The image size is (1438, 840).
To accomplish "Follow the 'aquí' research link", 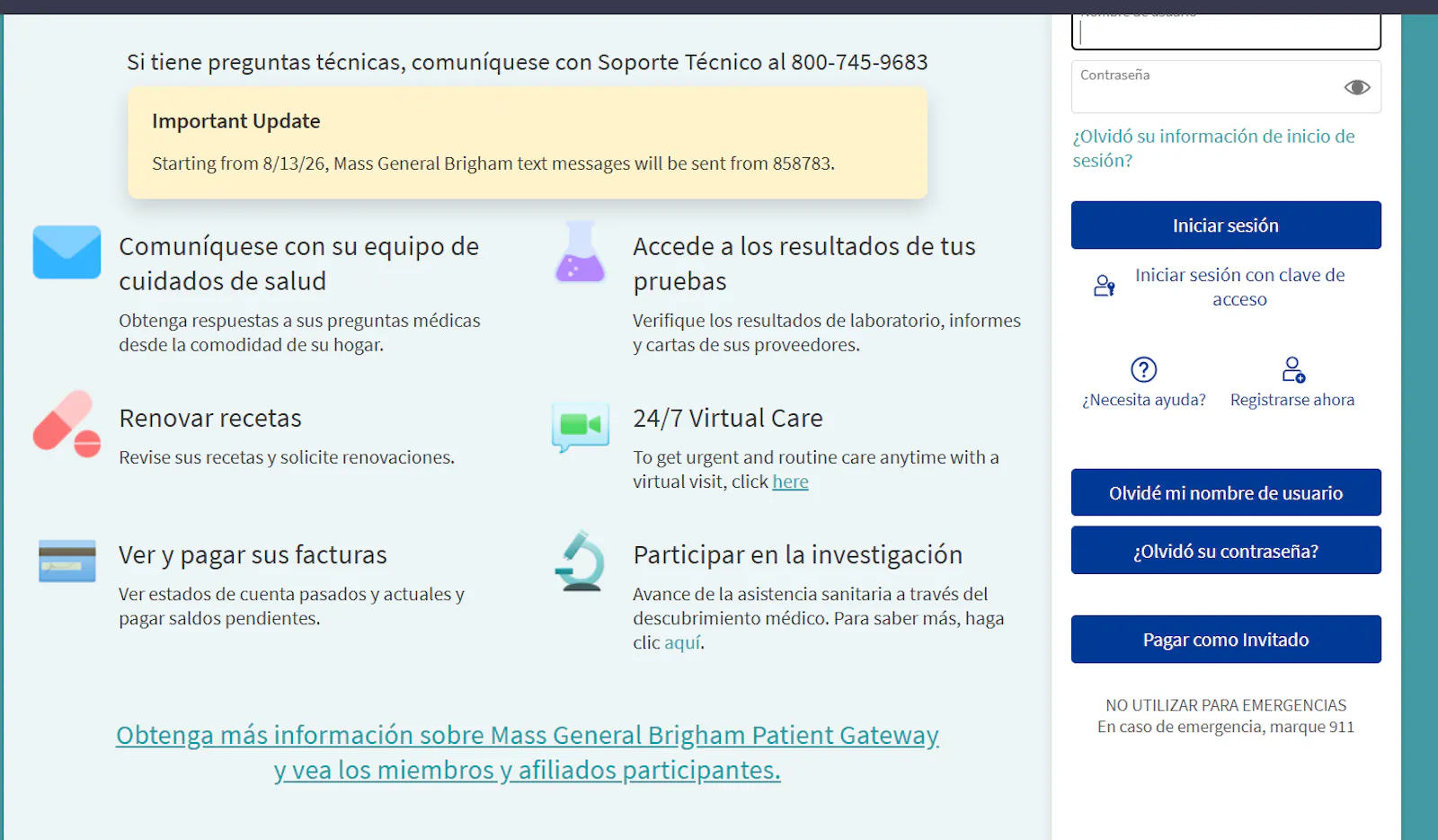I will pyautogui.click(x=683, y=642).
